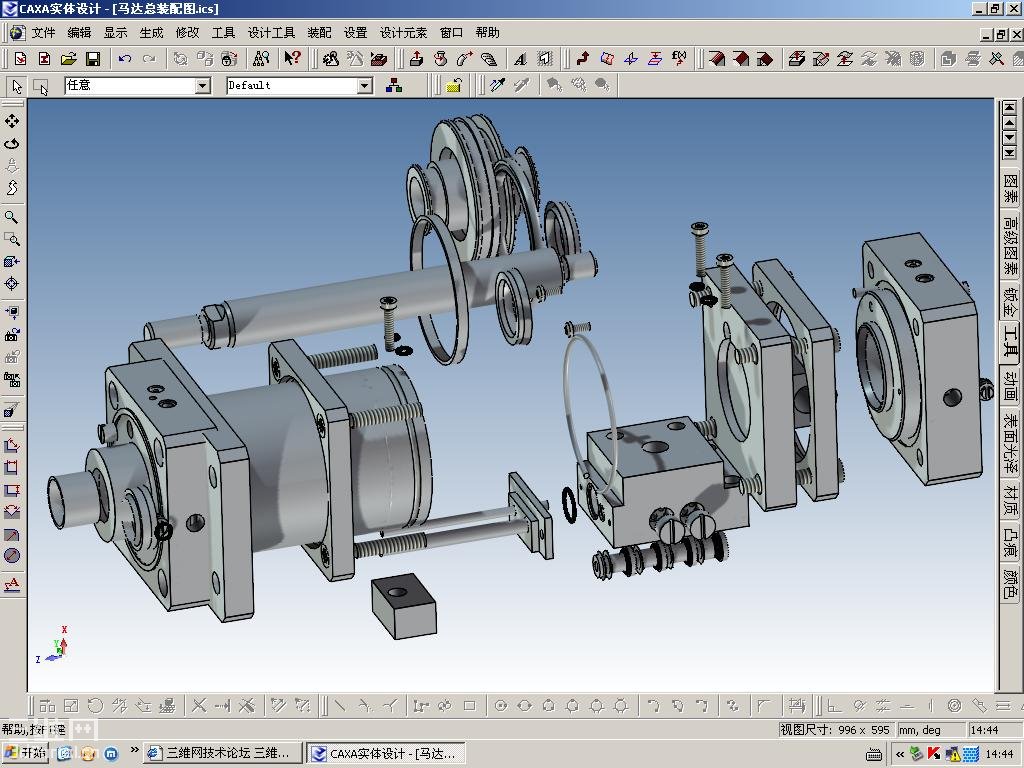Select the text tool letter A icon
This screenshot has height=768, width=1024.
[x=520, y=59]
